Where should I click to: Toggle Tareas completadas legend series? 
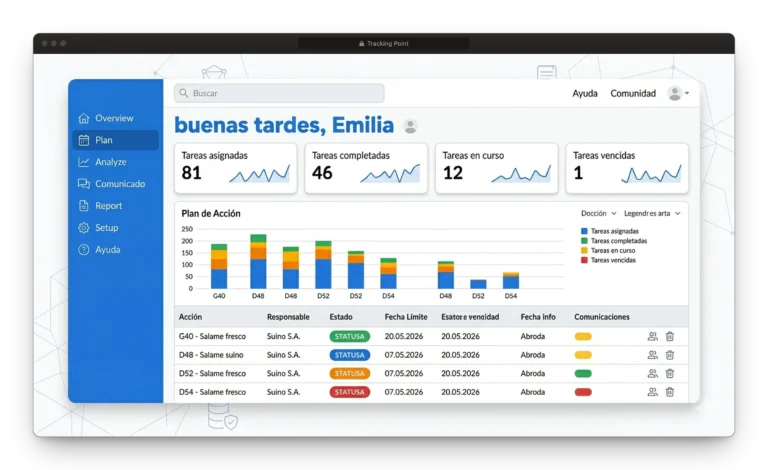(614, 241)
